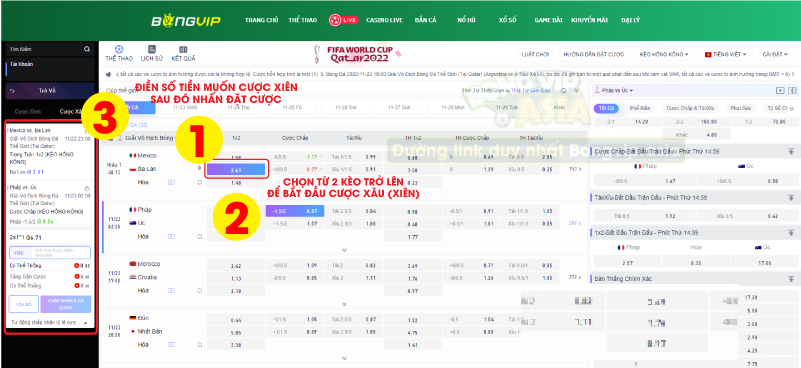This screenshot has width=801, height=368.
Task: Toggle Tự động chấp nhận tỷ lệ cược option
Action: click(50, 323)
